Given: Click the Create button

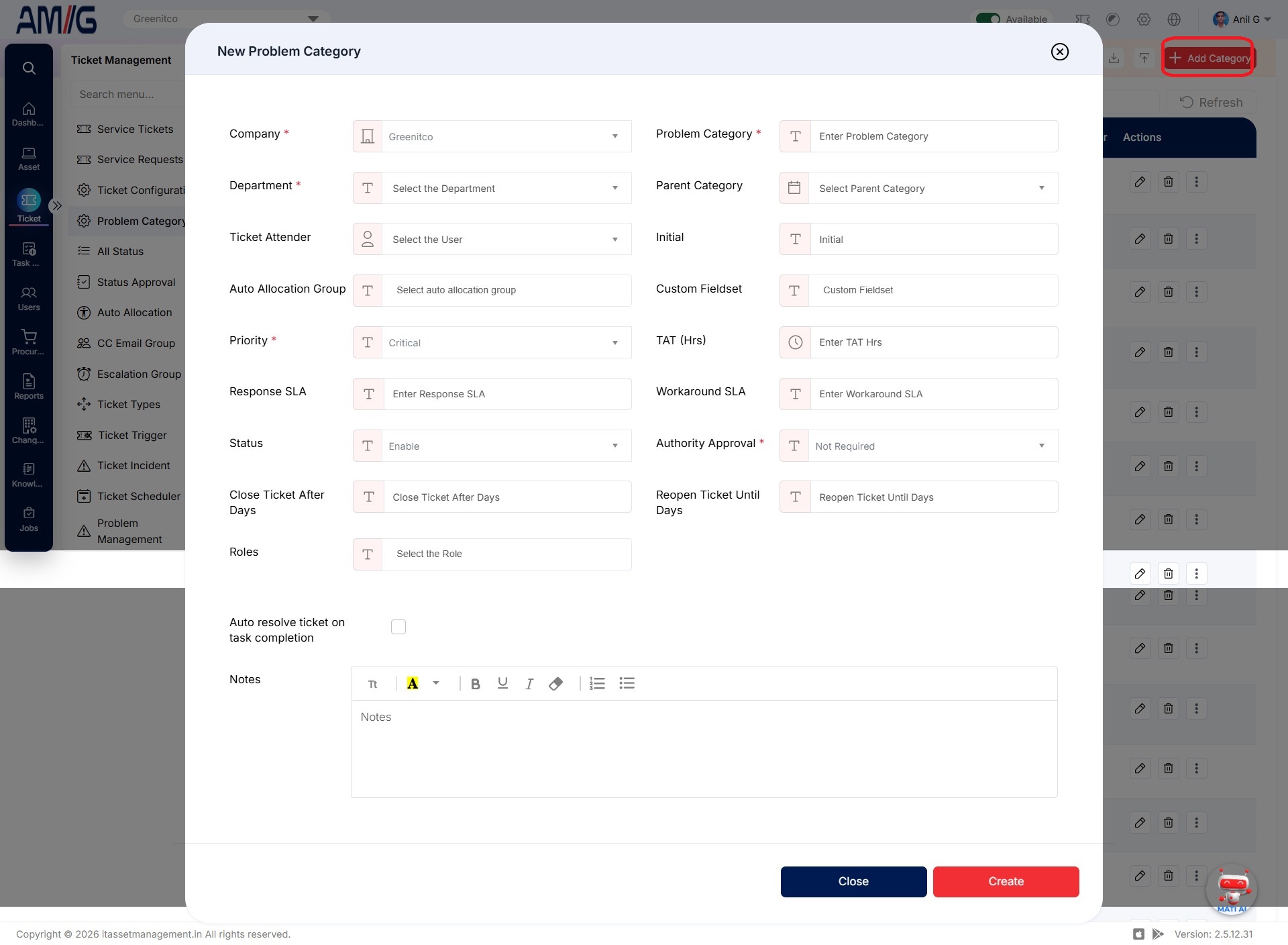Looking at the screenshot, I should 1006,881.
